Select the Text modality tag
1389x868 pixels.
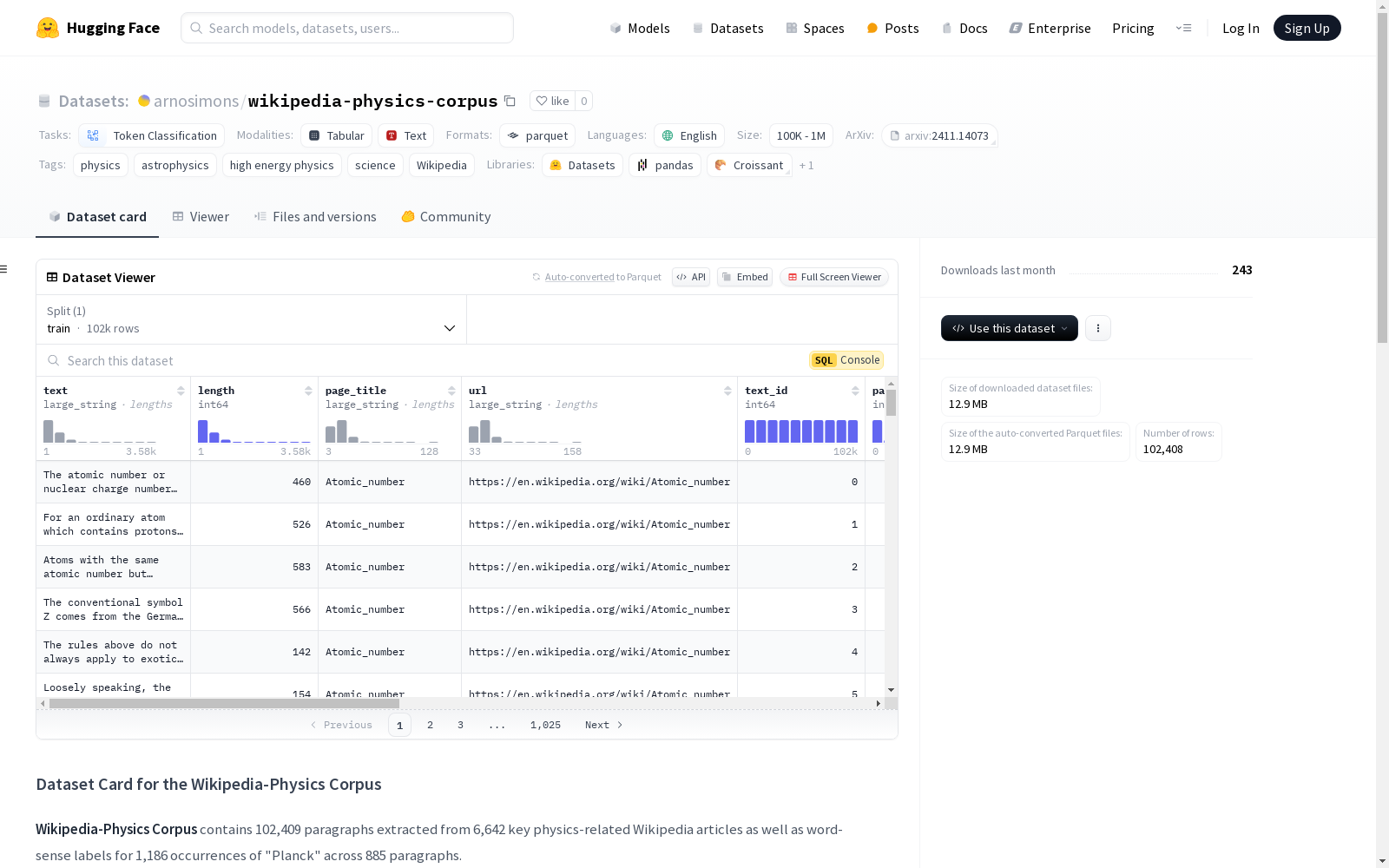(405, 135)
